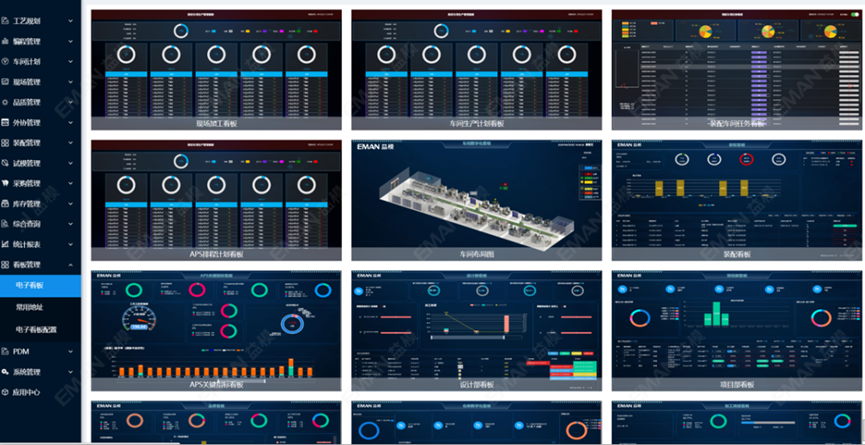The image size is (865, 445).
Task: Click the 设计部看板 caption label
Action: pos(477,384)
